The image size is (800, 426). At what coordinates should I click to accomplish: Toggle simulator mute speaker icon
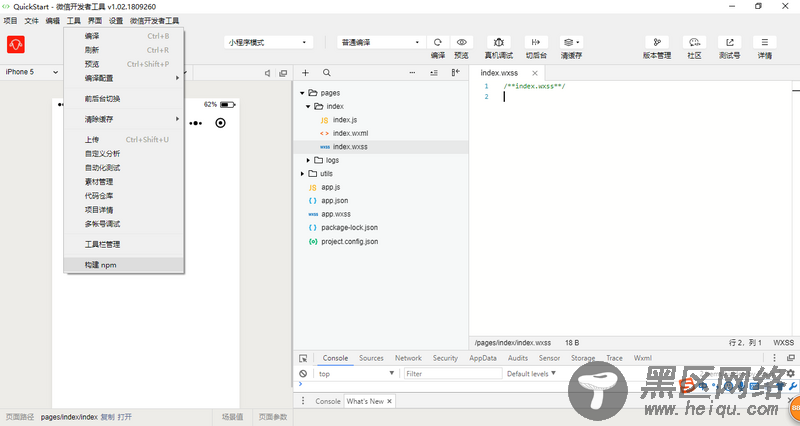(x=267, y=73)
